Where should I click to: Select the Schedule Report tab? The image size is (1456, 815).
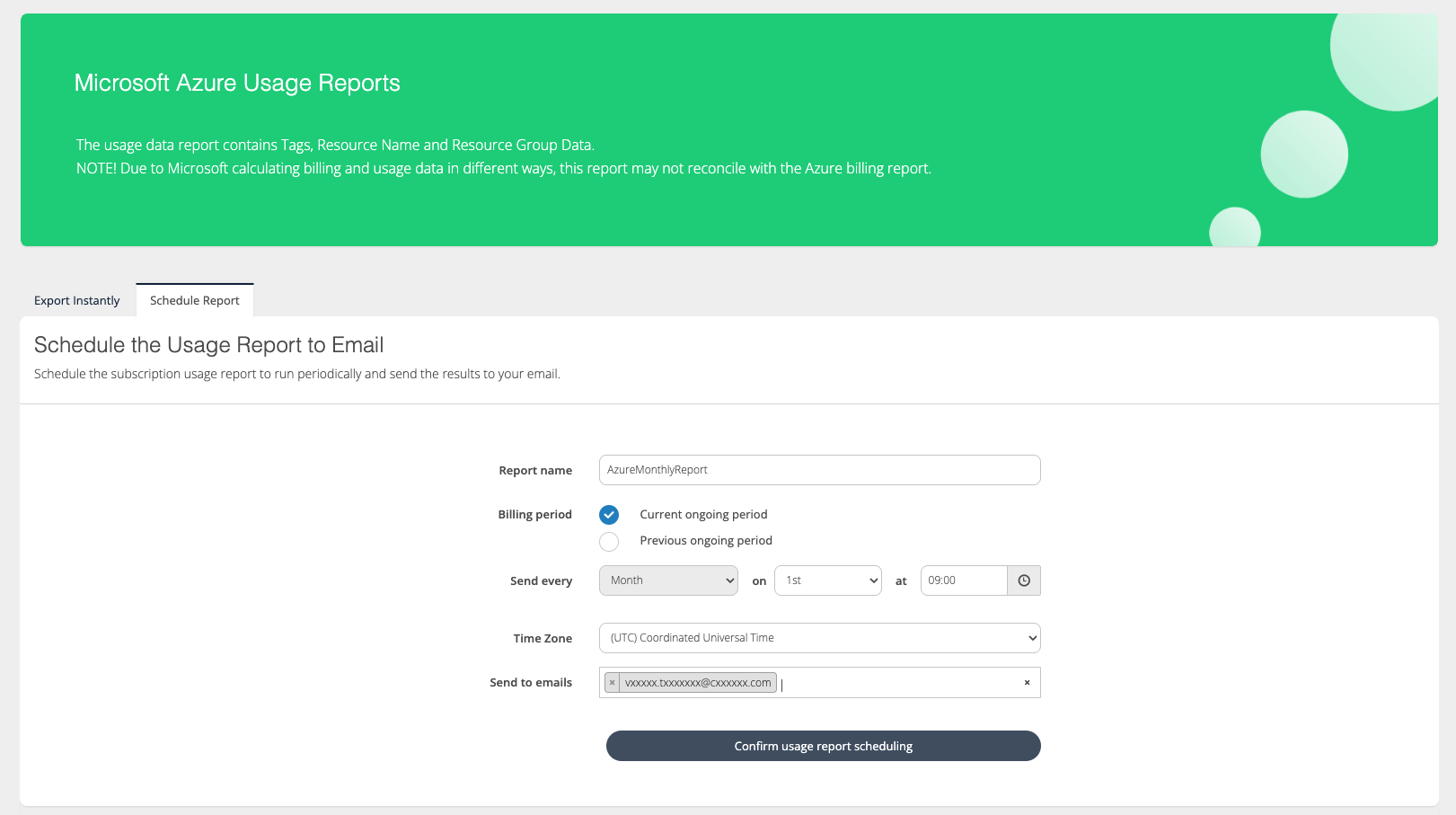pyautogui.click(x=195, y=301)
